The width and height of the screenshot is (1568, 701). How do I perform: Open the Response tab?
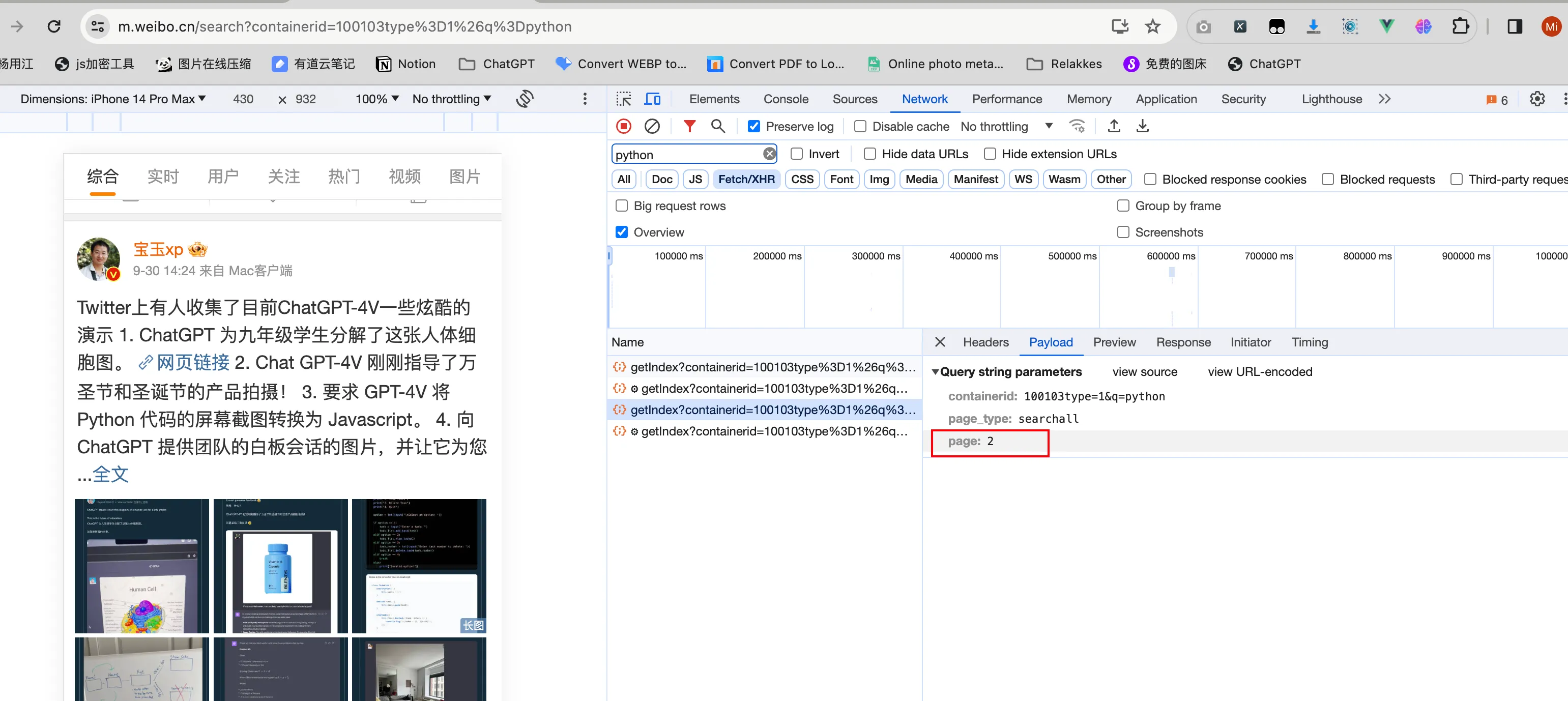pos(1183,342)
